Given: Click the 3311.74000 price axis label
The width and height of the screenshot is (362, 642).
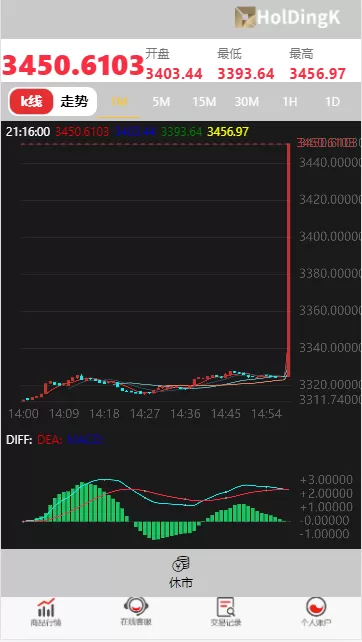Looking at the screenshot, I should pos(330,399).
